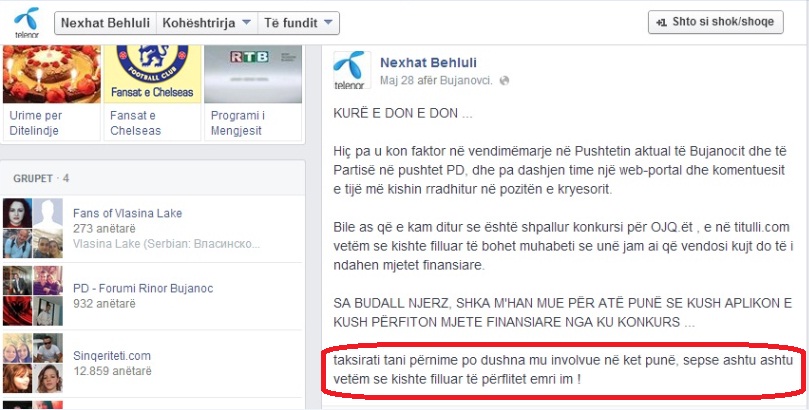Open the Chelsea Football Club page thumbnail
This screenshot has height=410, width=809.
point(152,74)
